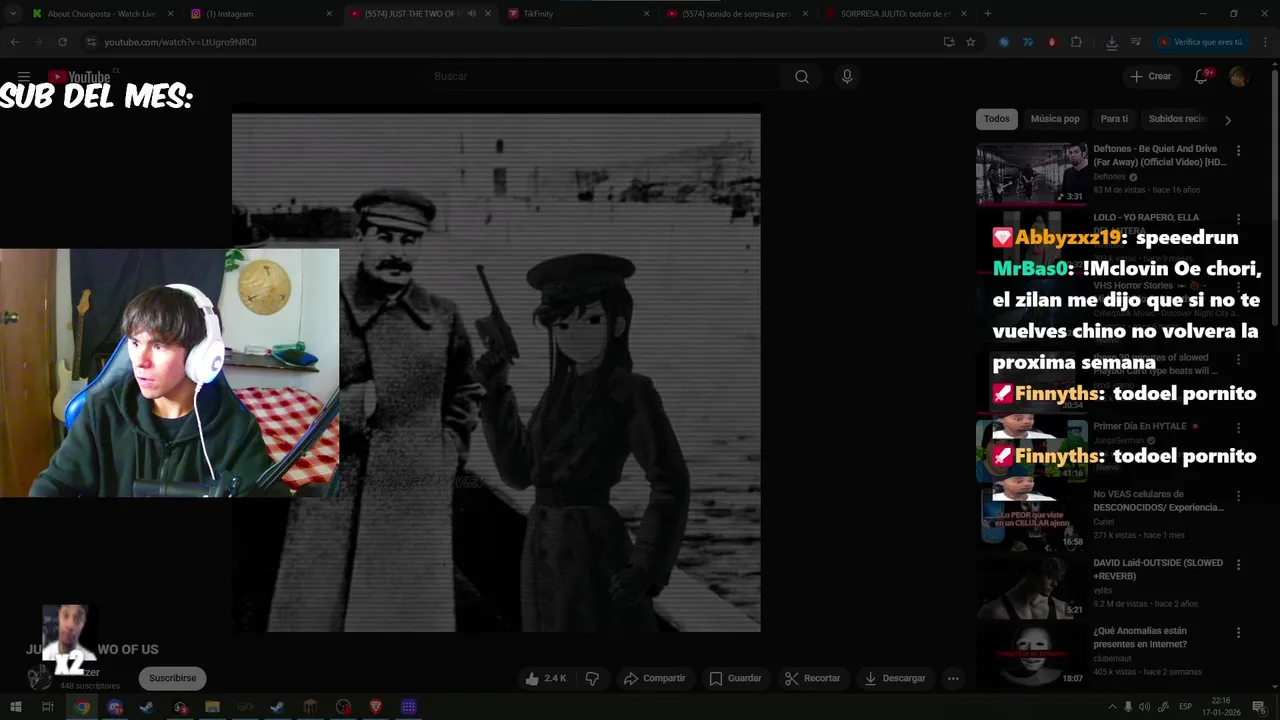
Task: Open the YouTube hamburger guide menu
Action: (x=24, y=77)
